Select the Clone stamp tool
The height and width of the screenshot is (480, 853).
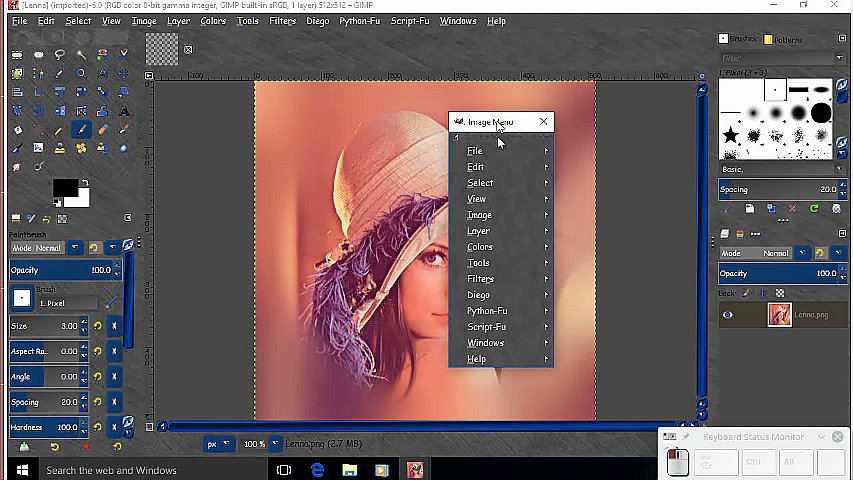(60, 148)
